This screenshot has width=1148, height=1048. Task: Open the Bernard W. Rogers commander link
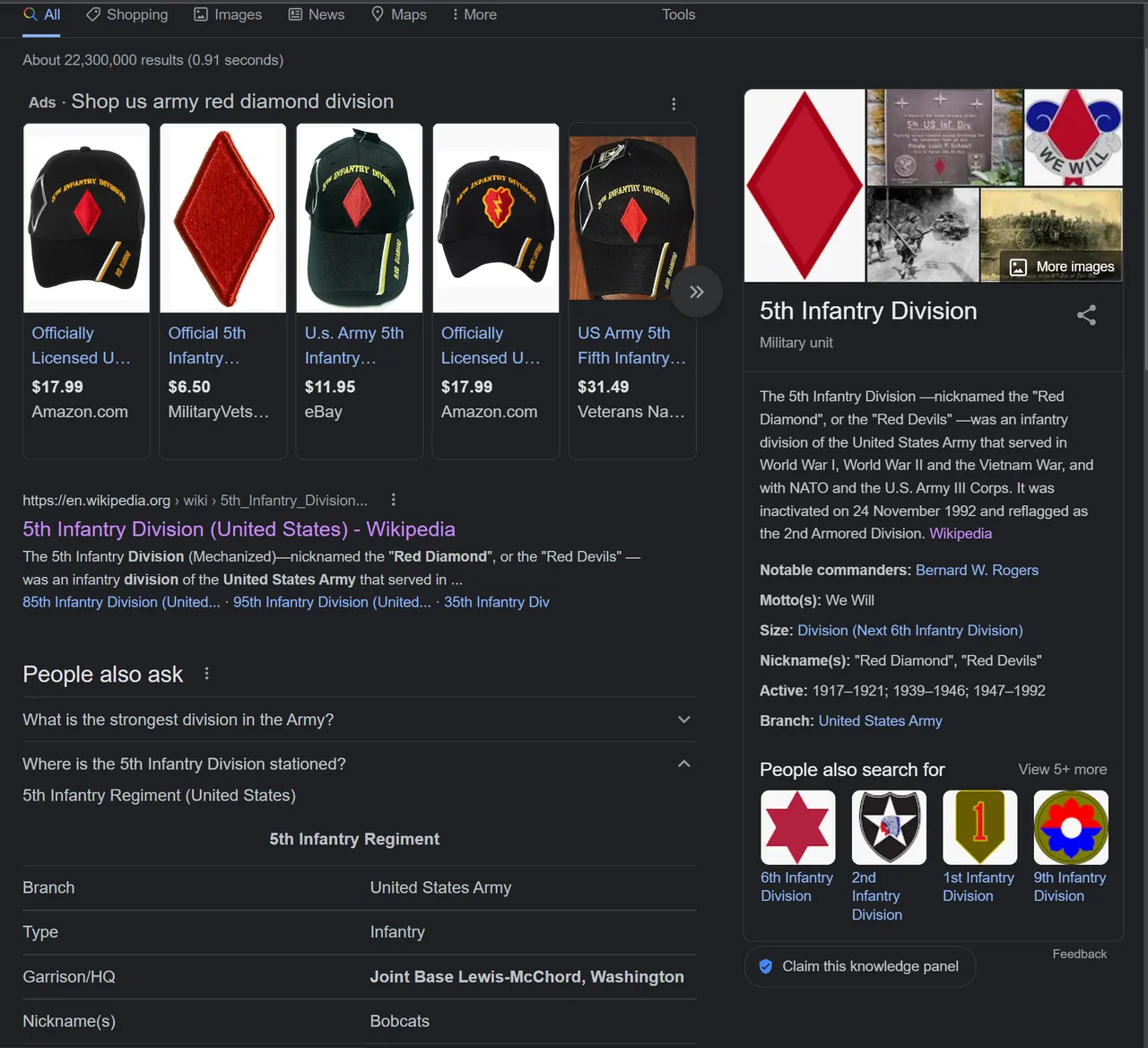click(977, 570)
